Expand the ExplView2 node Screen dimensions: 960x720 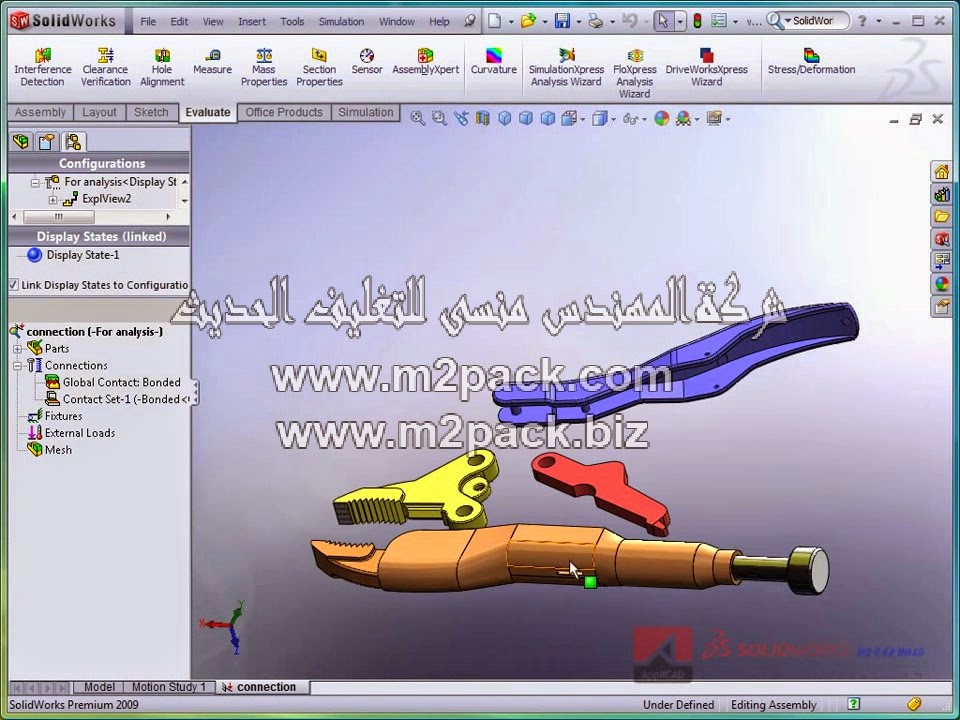click(53, 200)
